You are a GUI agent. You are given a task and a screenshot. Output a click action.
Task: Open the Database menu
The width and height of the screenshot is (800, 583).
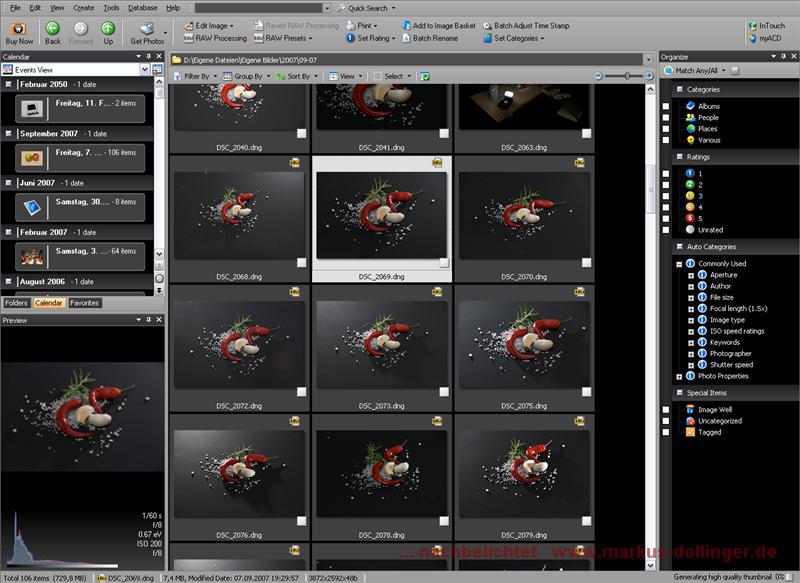pyautogui.click(x=142, y=7)
